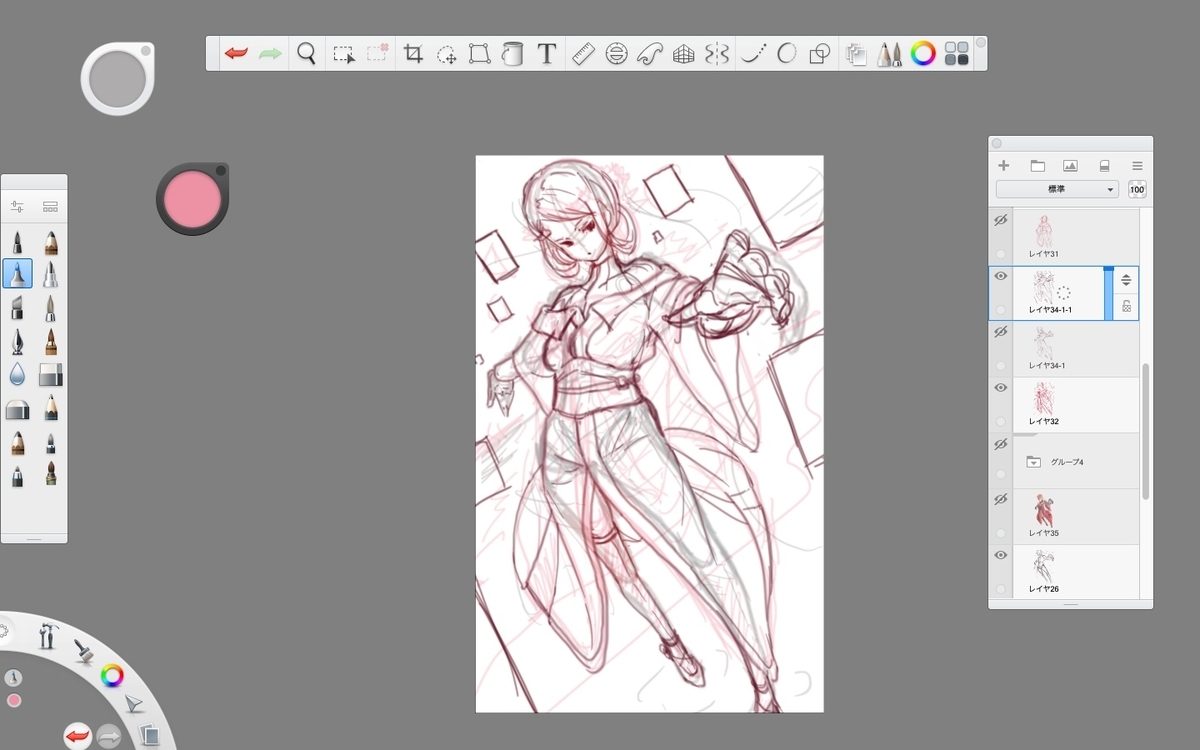Open the Brush Palette from top toolbar
The width and height of the screenshot is (1200, 750).
[889, 54]
